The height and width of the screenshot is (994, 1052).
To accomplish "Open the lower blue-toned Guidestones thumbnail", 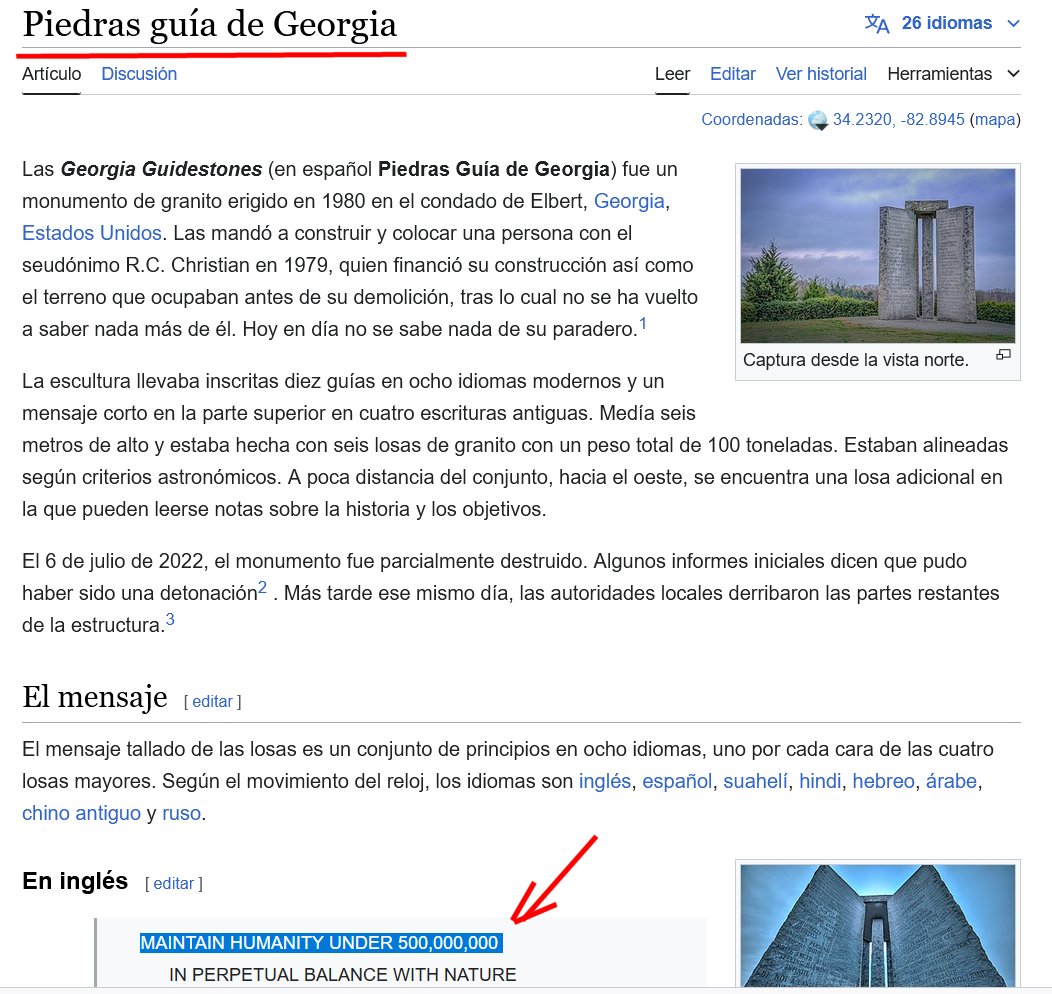I will 877,925.
